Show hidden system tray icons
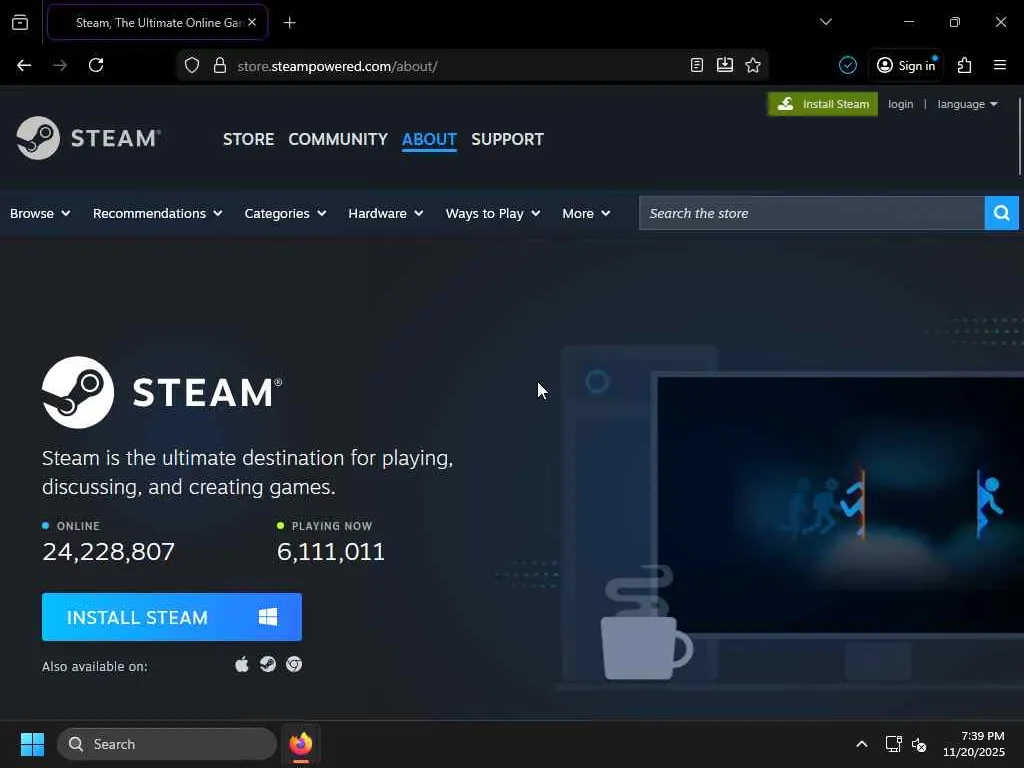Screen dimensions: 1024x768 [862, 744]
